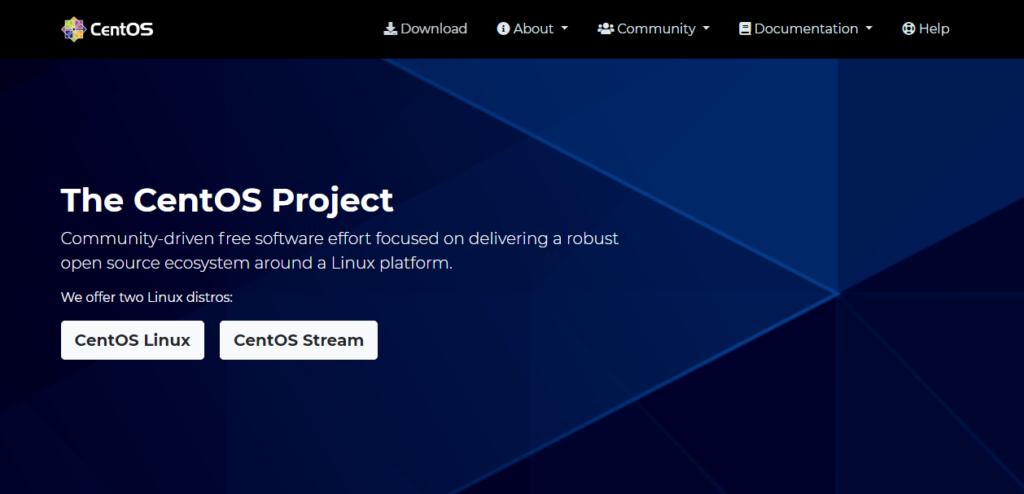The height and width of the screenshot is (494, 1024).
Task: Select the About label in navigation bar
Action: pyautogui.click(x=533, y=29)
